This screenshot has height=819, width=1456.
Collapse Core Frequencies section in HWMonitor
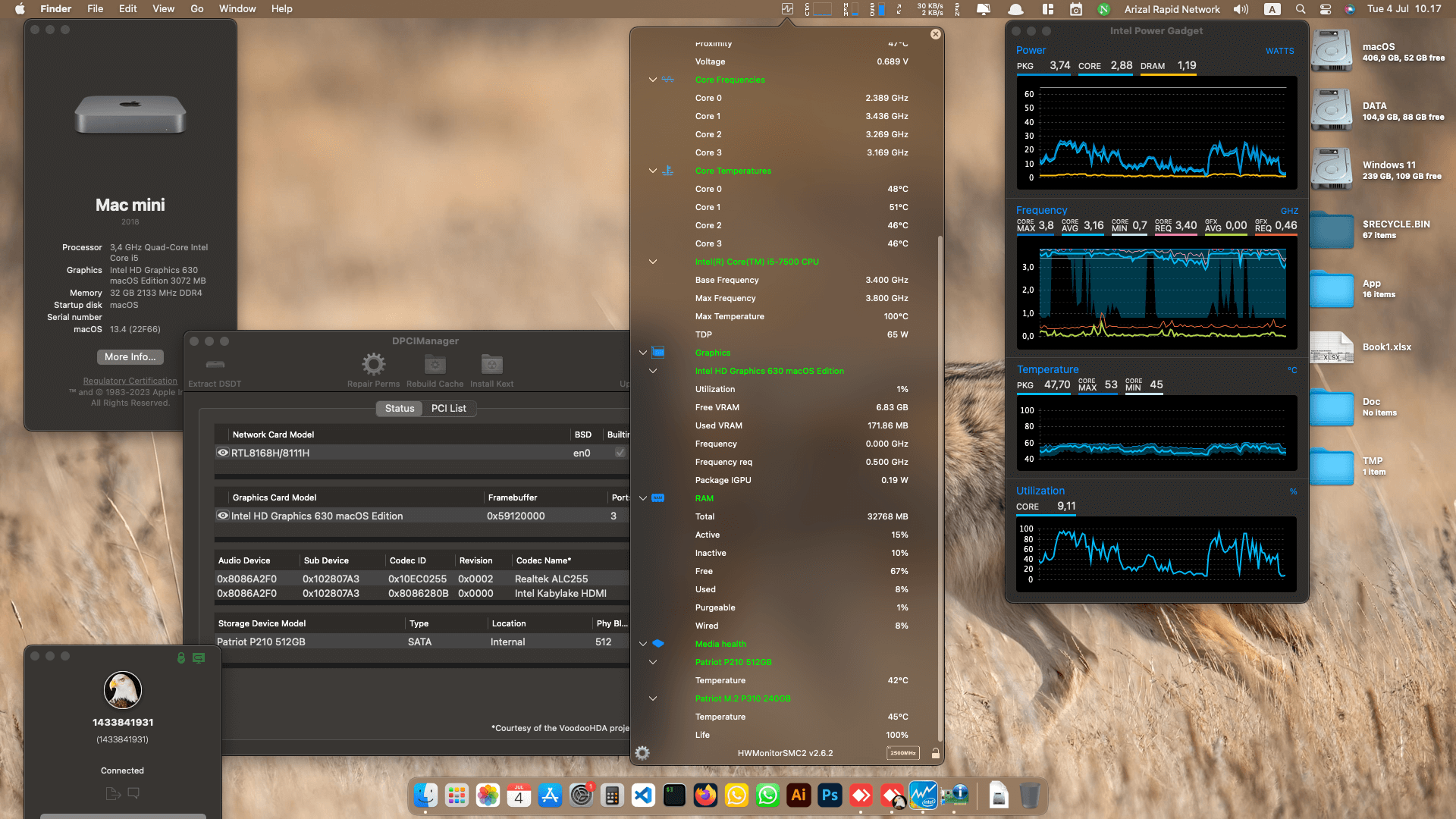pyautogui.click(x=652, y=80)
